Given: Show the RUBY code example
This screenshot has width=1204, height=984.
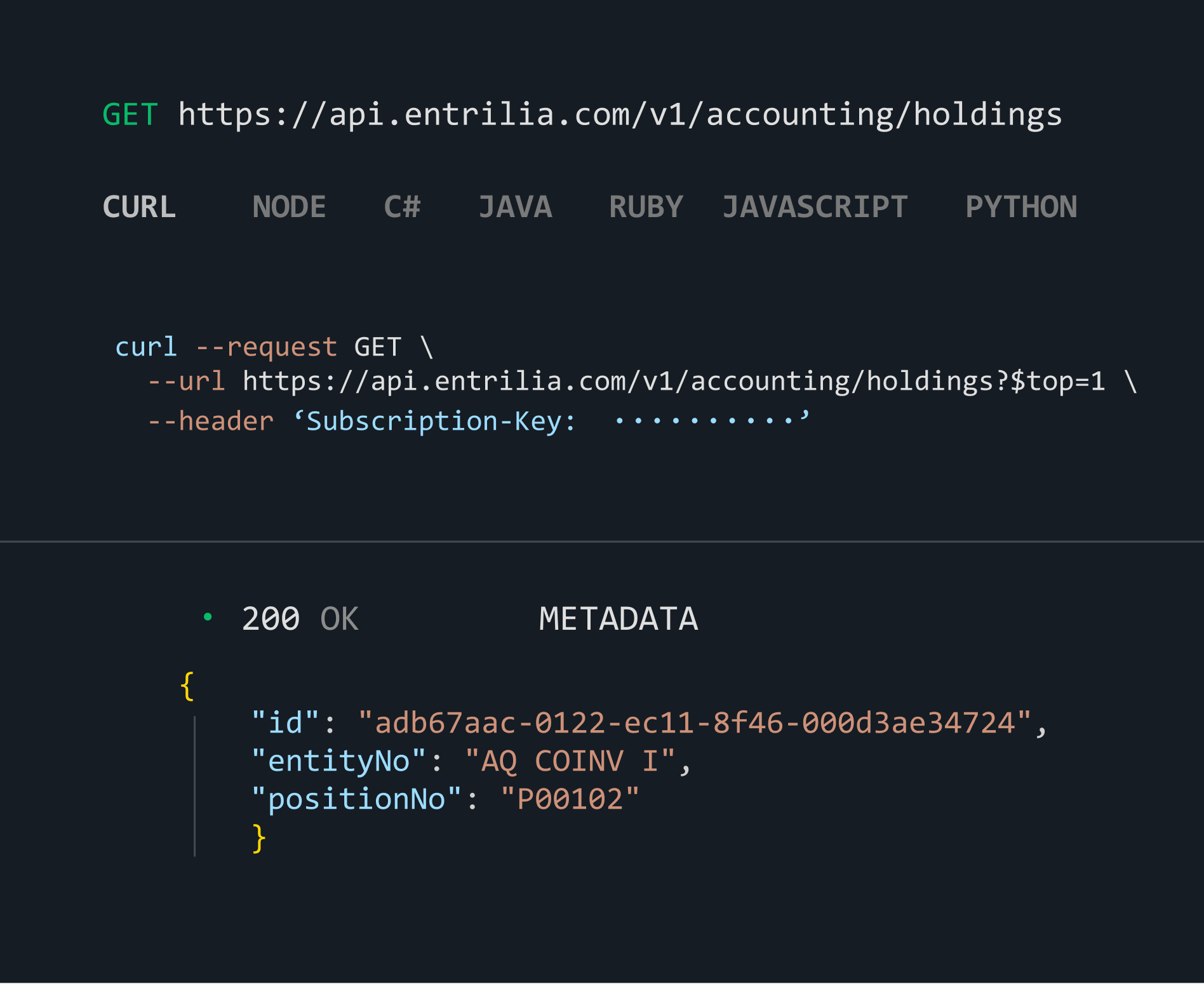Looking at the screenshot, I should click(x=646, y=207).
